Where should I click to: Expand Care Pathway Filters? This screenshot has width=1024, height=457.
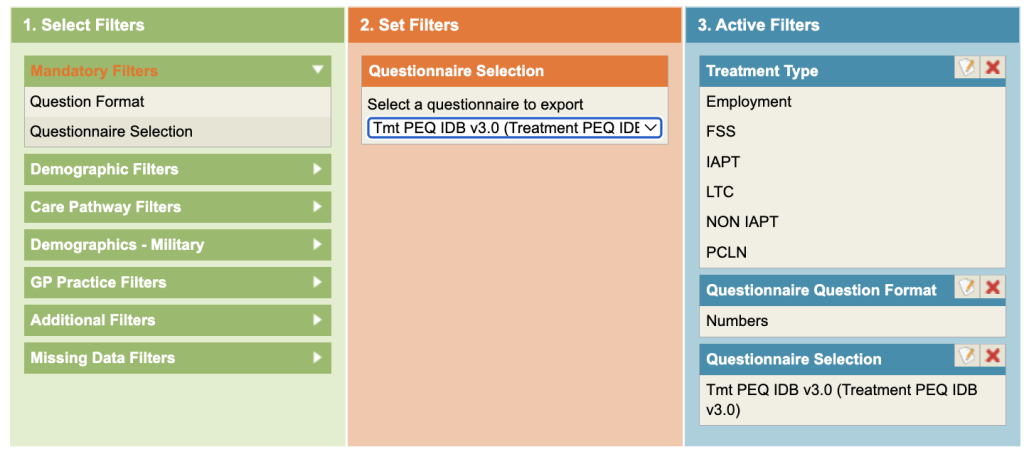tap(318, 207)
